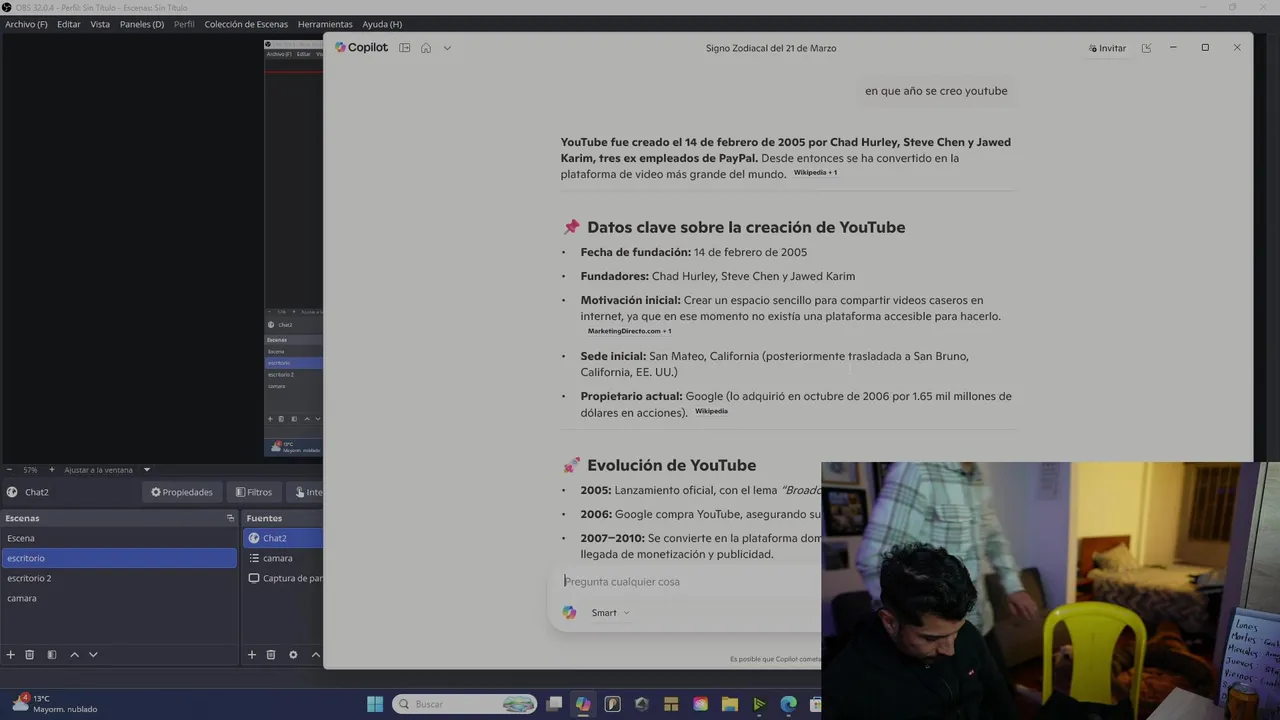
Task: Move scene up with arrow icon
Action: click(x=74, y=655)
